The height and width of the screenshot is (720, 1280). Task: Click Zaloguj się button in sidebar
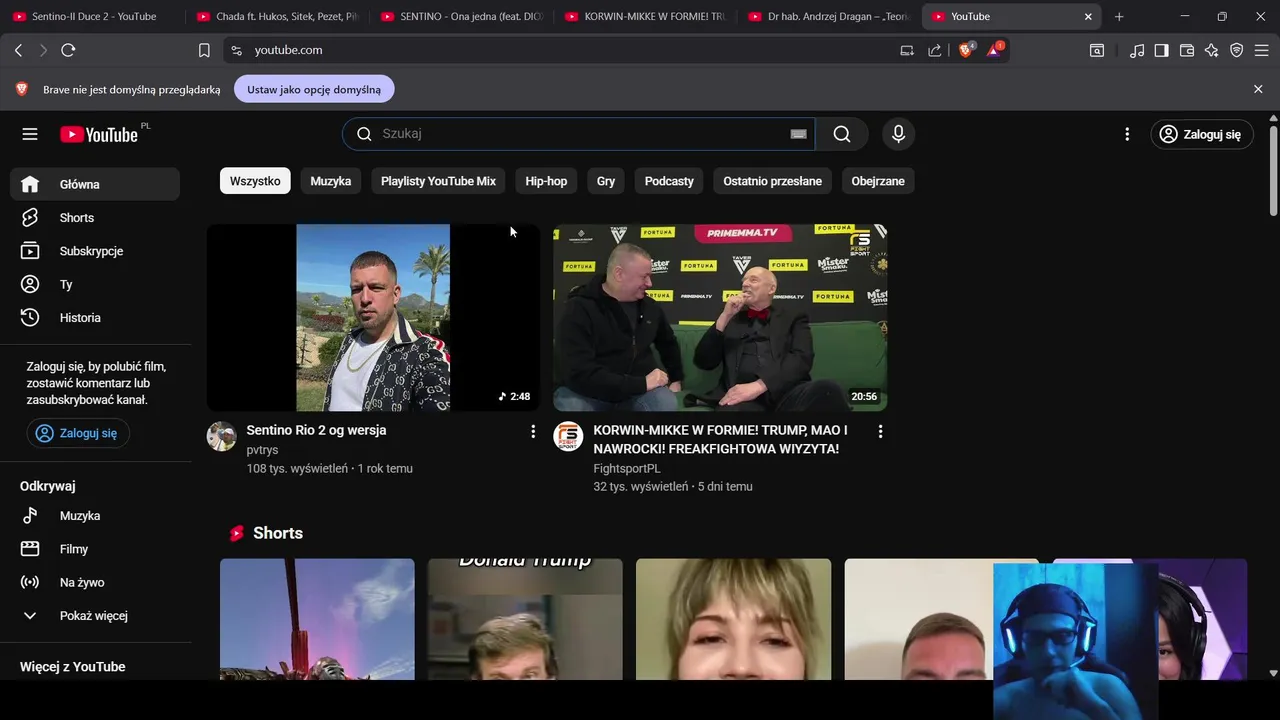pos(78,433)
